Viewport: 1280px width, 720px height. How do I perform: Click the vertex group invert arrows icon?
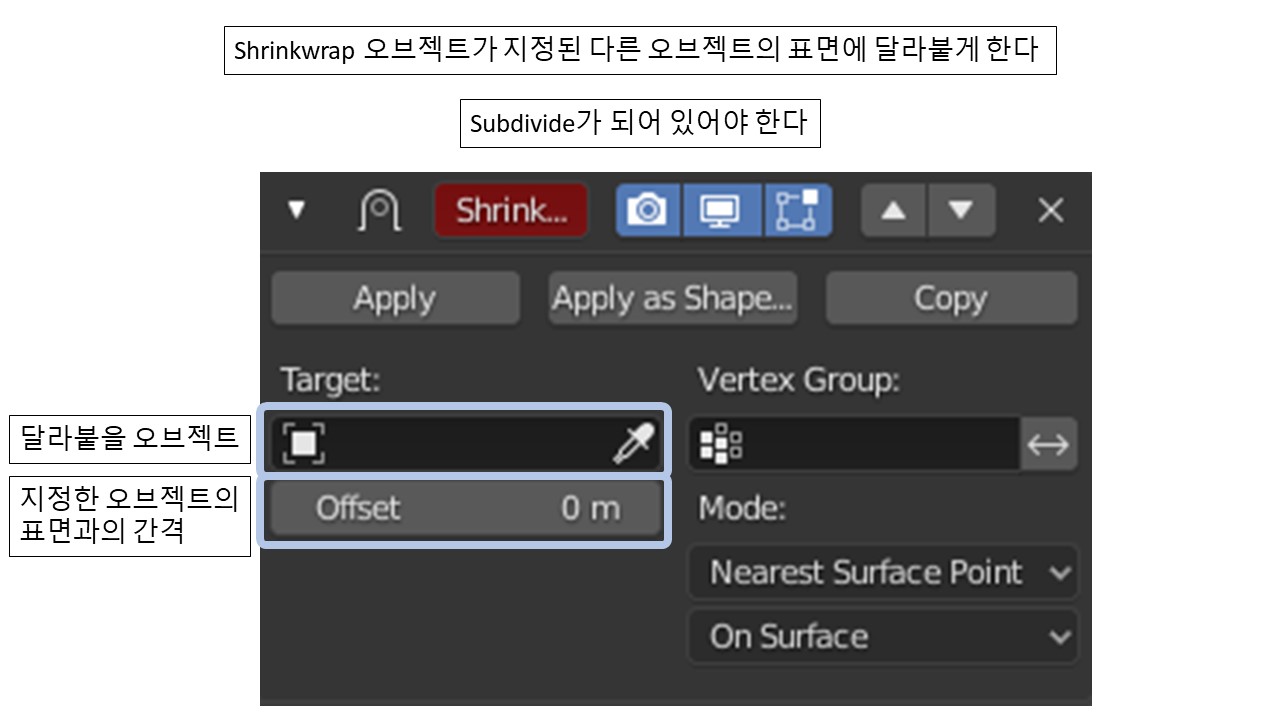1048,443
